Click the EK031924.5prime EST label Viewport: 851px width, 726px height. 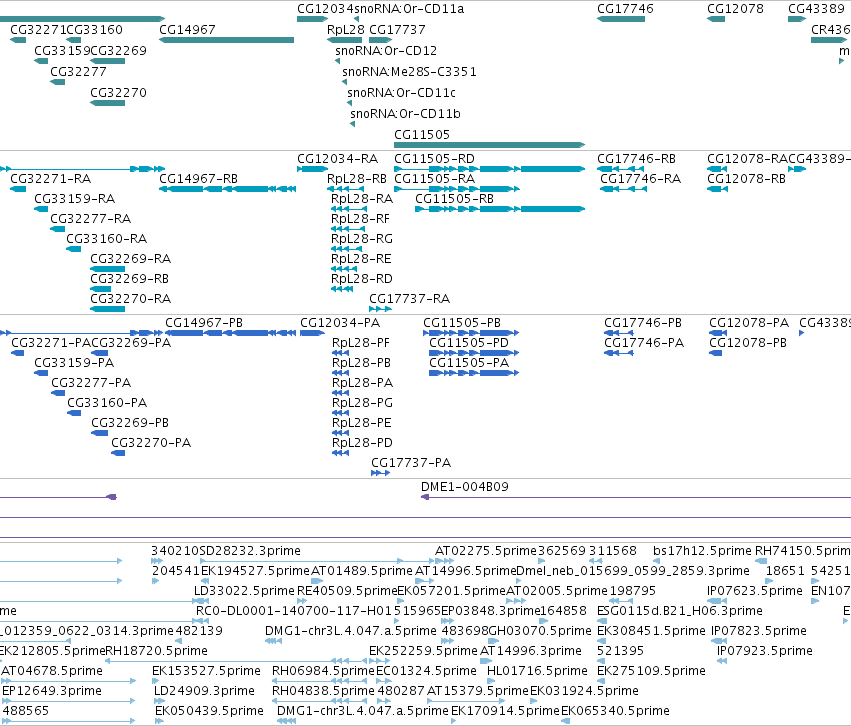(584, 691)
